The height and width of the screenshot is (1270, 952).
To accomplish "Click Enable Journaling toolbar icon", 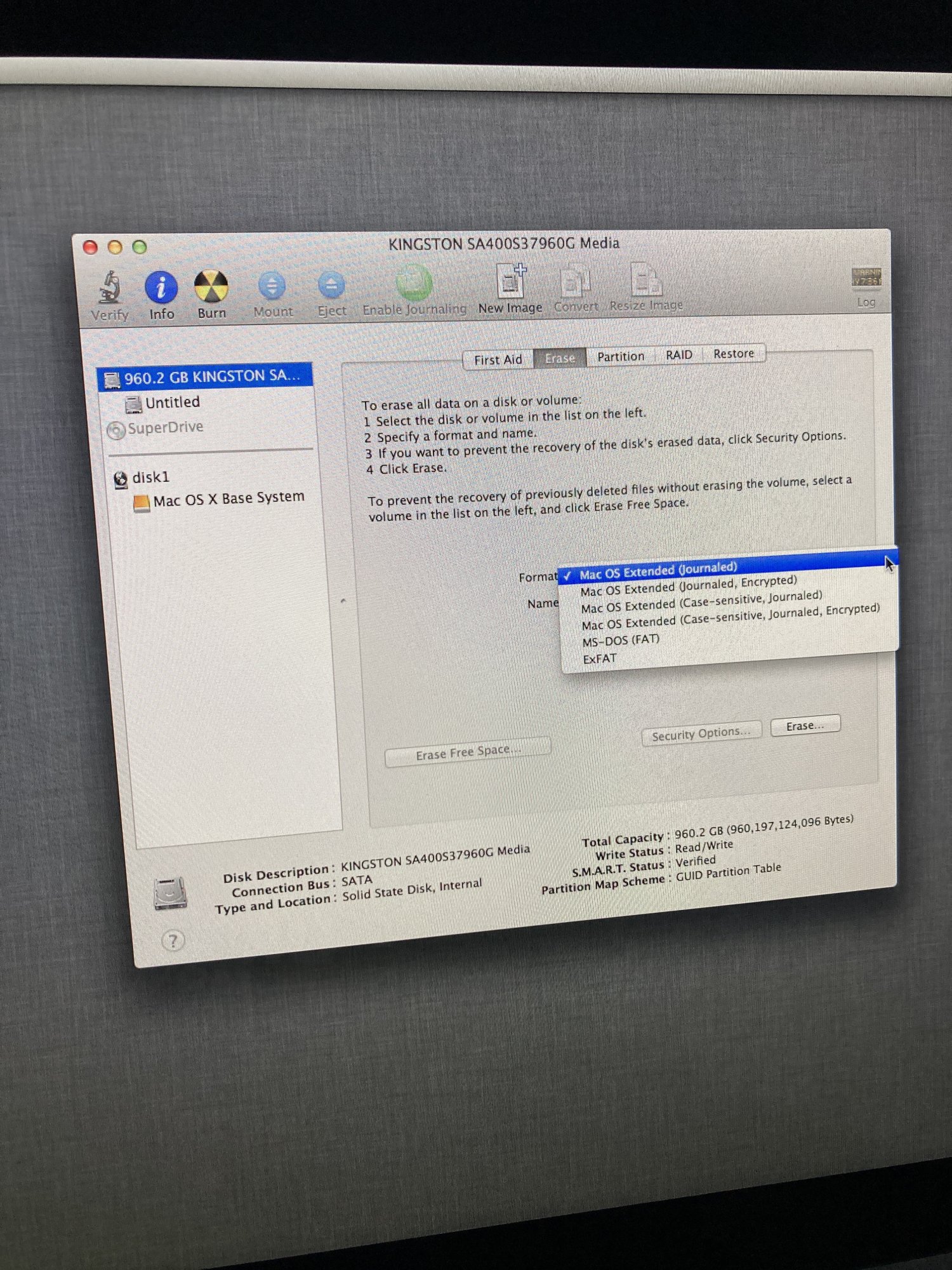I will click(414, 283).
